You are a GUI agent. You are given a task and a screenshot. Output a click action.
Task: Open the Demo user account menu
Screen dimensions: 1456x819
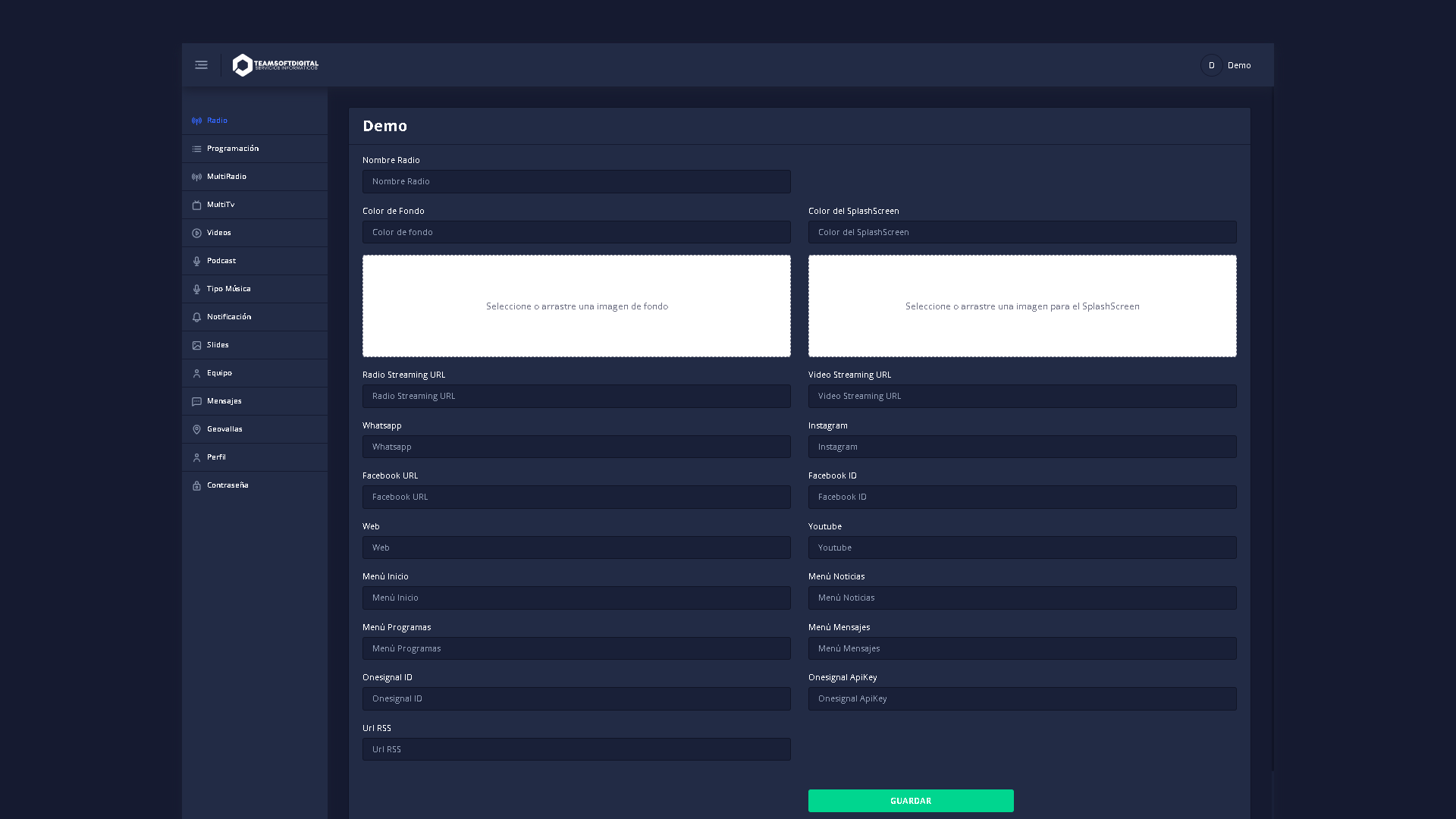[1226, 65]
